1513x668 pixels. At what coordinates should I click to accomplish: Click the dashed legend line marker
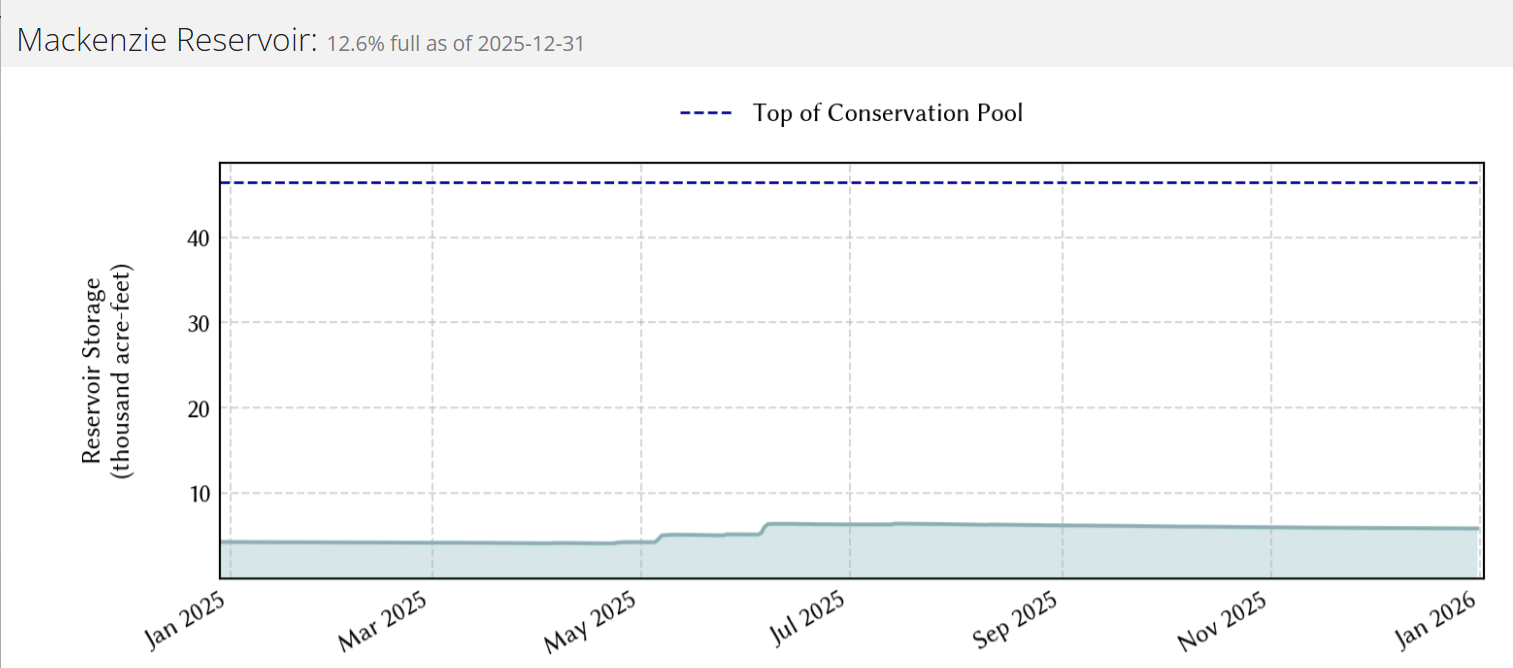click(x=706, y=113)
